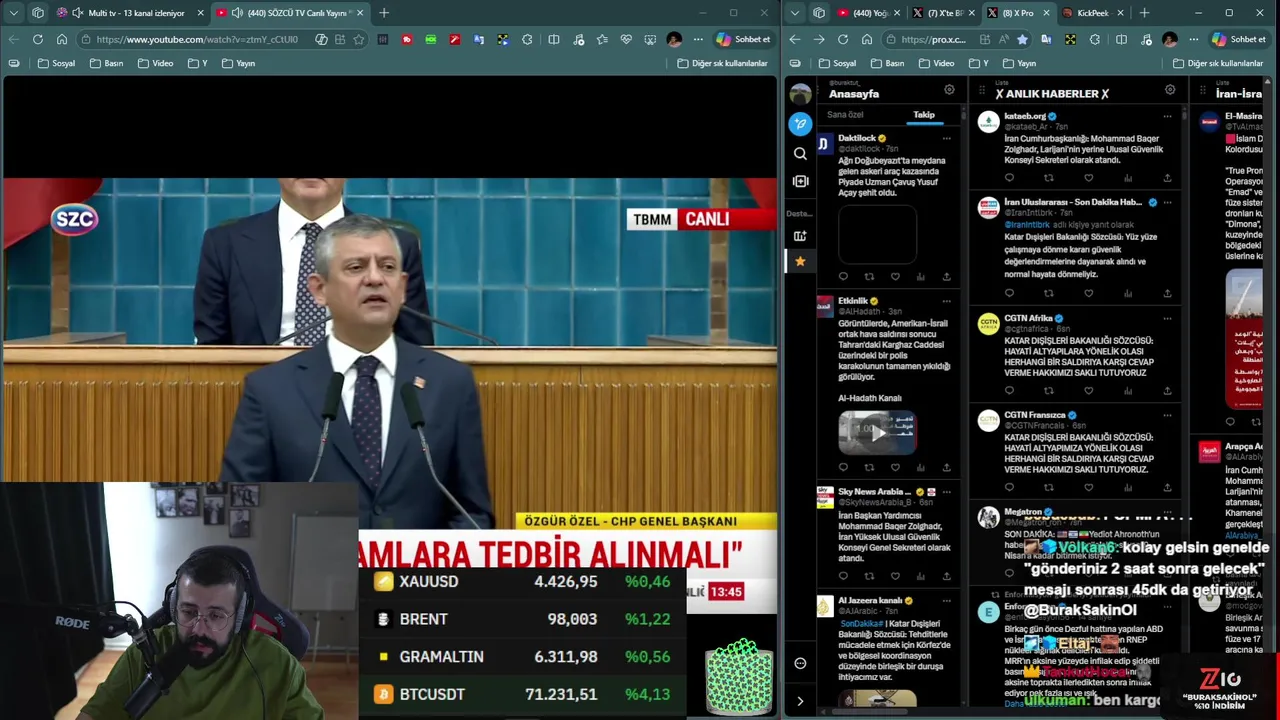Open Extensions puzzle icon in right browser
The image size is (1280, 720).
pyautogui.click(x=1095, y=39)
